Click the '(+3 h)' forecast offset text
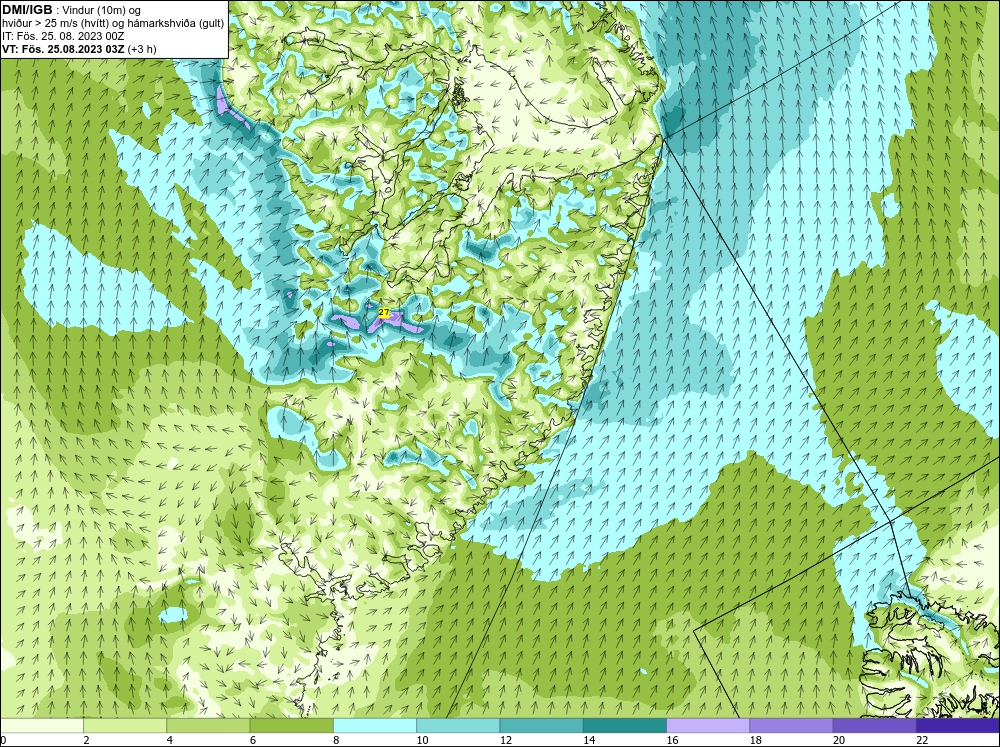Viewport: 1000px width, 747px height. pos(142,48)
